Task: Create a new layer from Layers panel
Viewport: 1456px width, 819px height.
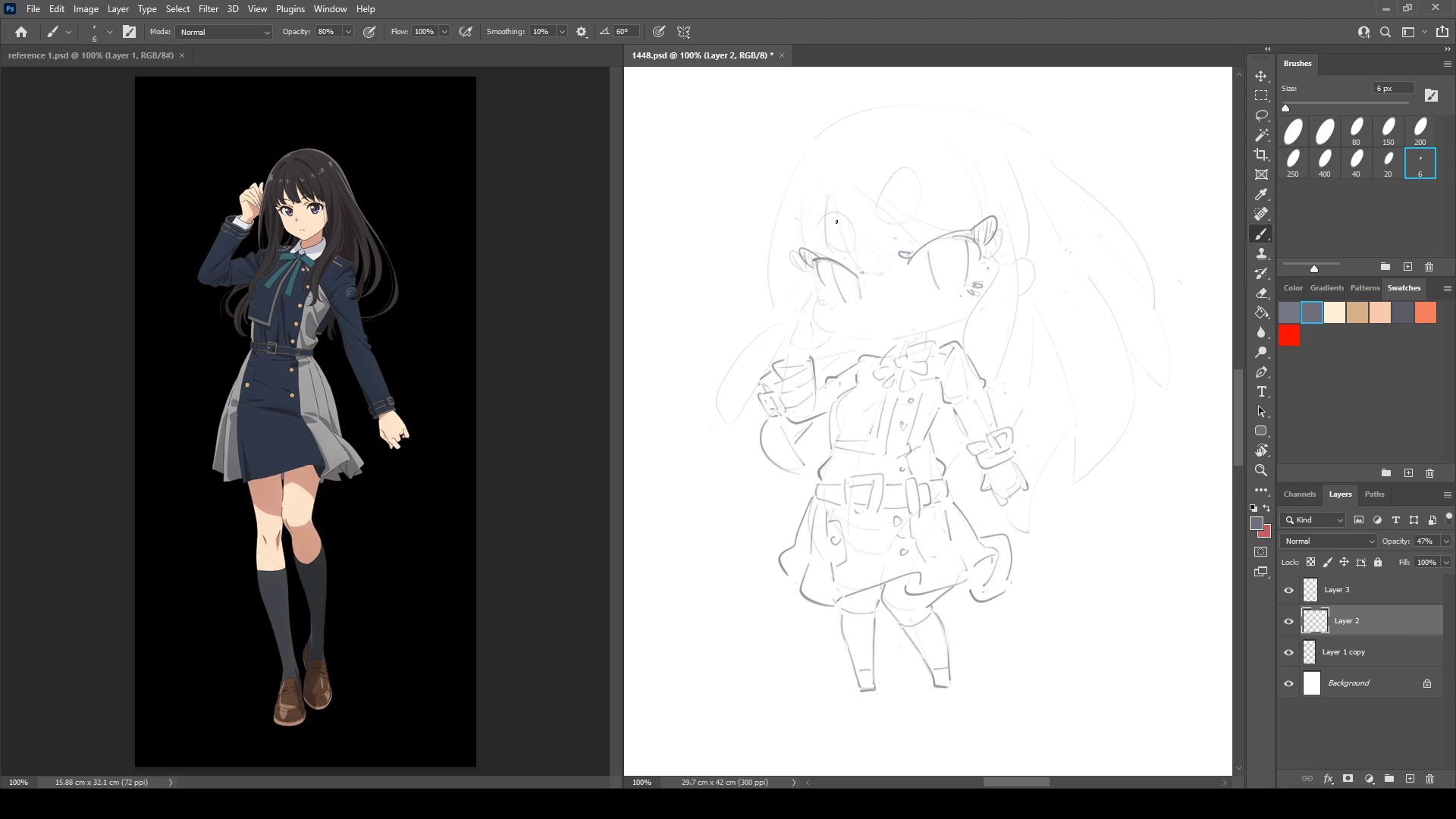Action: 1410,779
